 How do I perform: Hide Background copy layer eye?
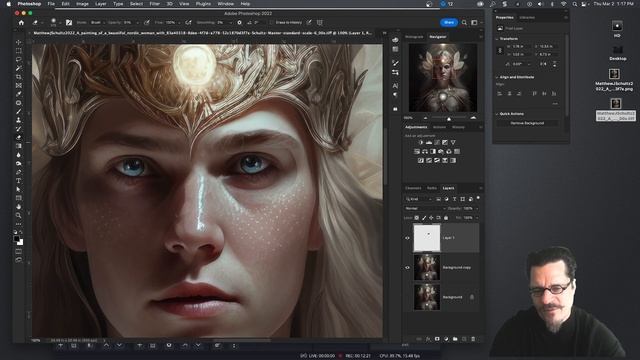click(x=407, y=267)
